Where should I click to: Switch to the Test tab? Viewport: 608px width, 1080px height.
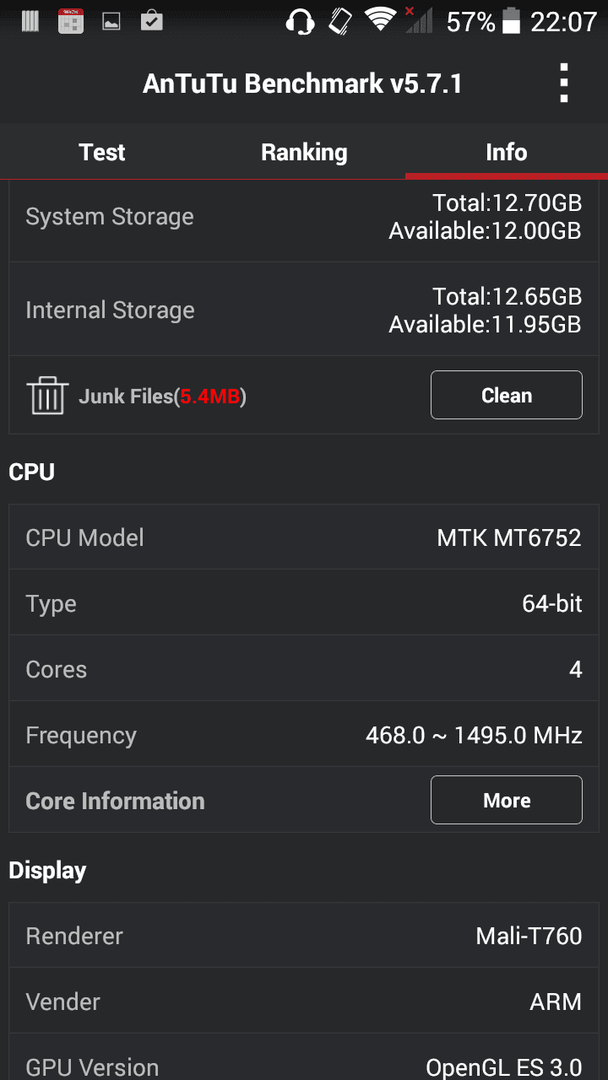click(x=102, y=152)
